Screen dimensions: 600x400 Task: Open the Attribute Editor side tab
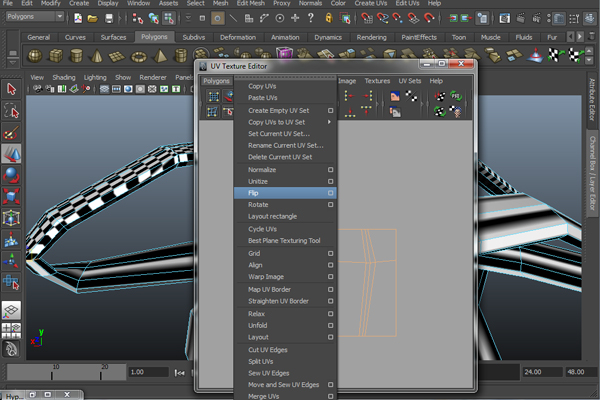pos(592,100)
